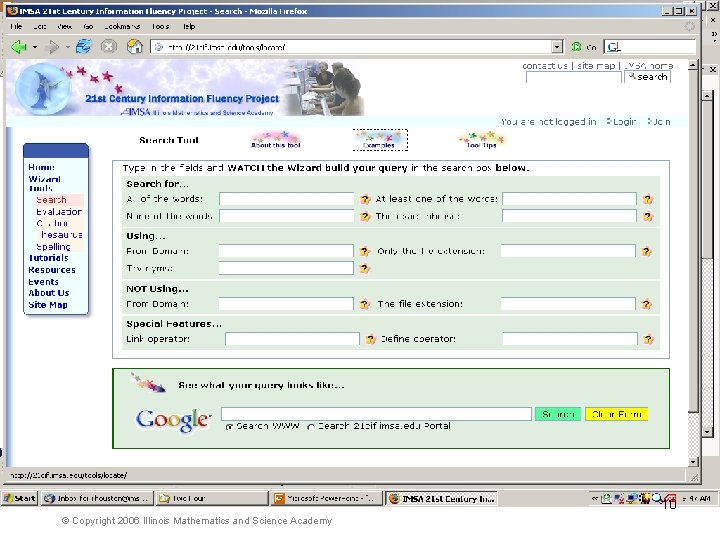720x540 pixels.
Task: Click the Examples star icon
Action: point(380,140)
